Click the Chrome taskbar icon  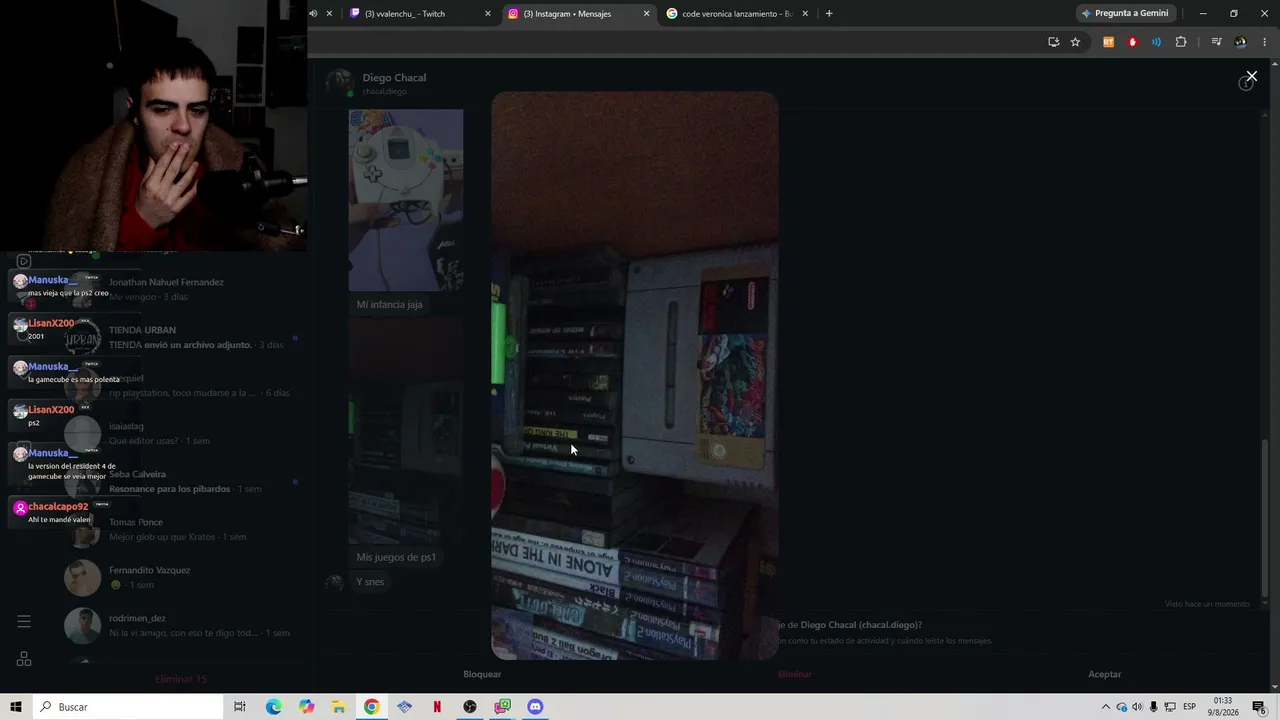(x=371, y=707)
